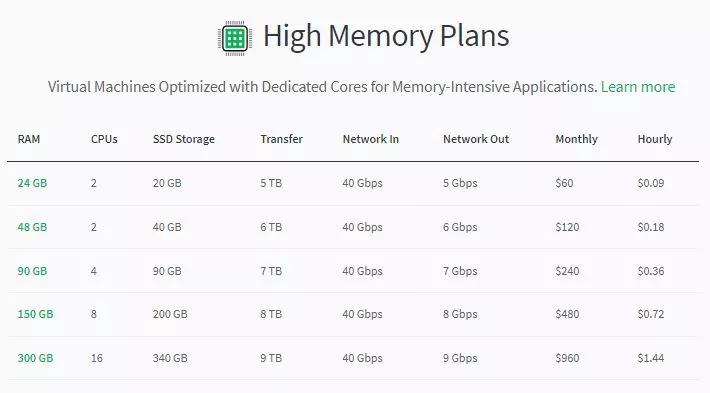Viewport: 710px width, 393px height.
Task: Open the 150 GB RAM plan
Action: pos(35,314)
